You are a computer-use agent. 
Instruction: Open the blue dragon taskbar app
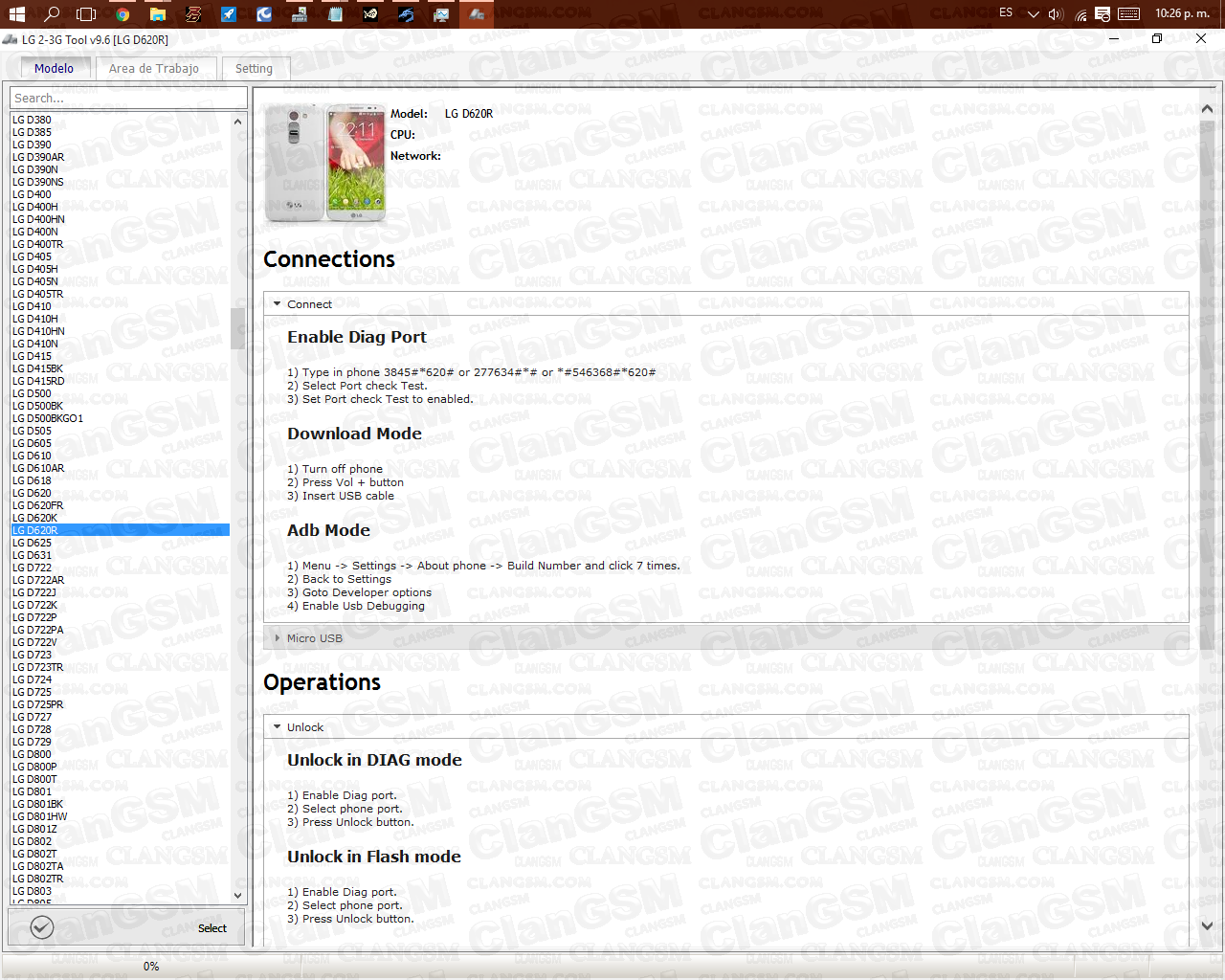[406, 13]
